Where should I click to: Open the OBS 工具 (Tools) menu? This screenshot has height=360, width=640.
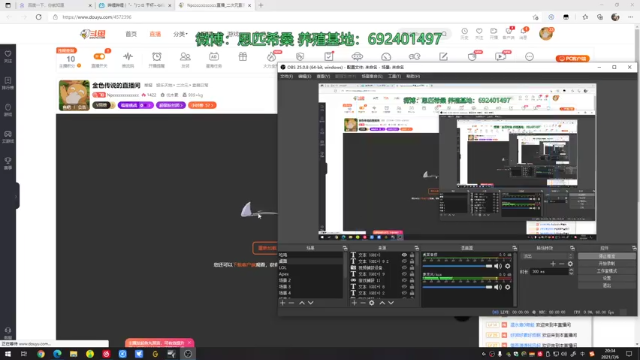(x=394, y=76)
